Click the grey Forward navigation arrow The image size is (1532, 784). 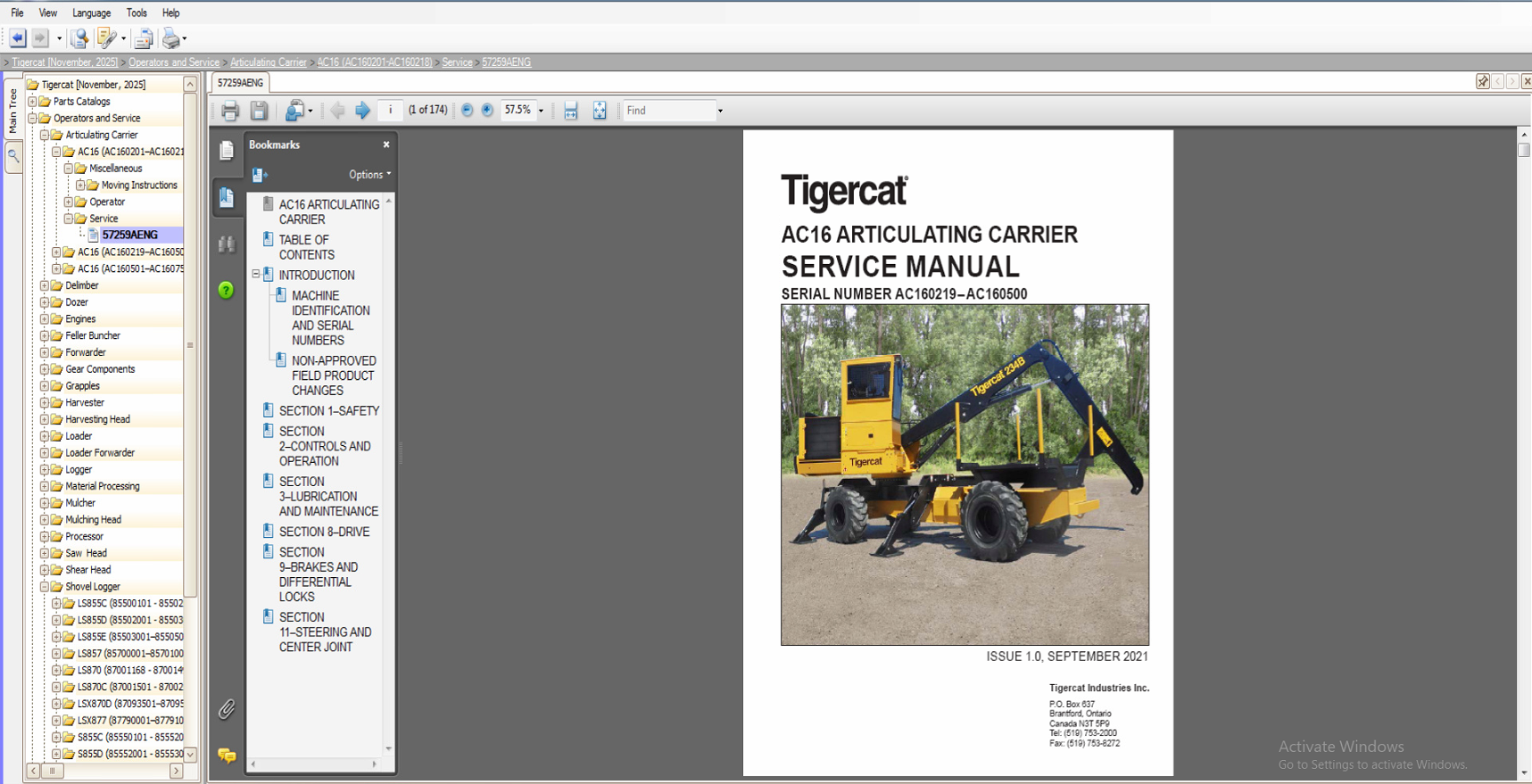(x=40, y=38)
